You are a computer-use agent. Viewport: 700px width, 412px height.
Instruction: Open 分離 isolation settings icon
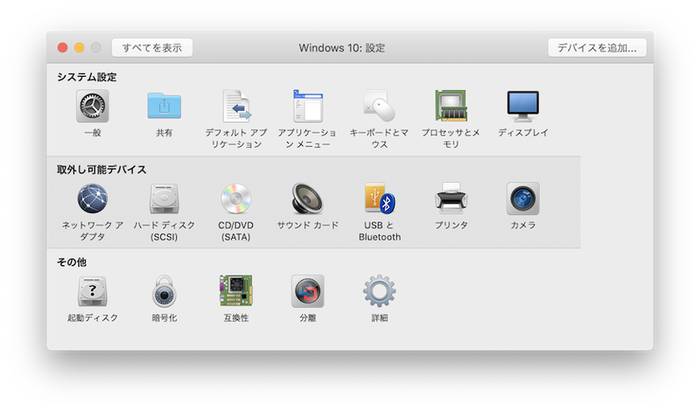coord(308,291)
